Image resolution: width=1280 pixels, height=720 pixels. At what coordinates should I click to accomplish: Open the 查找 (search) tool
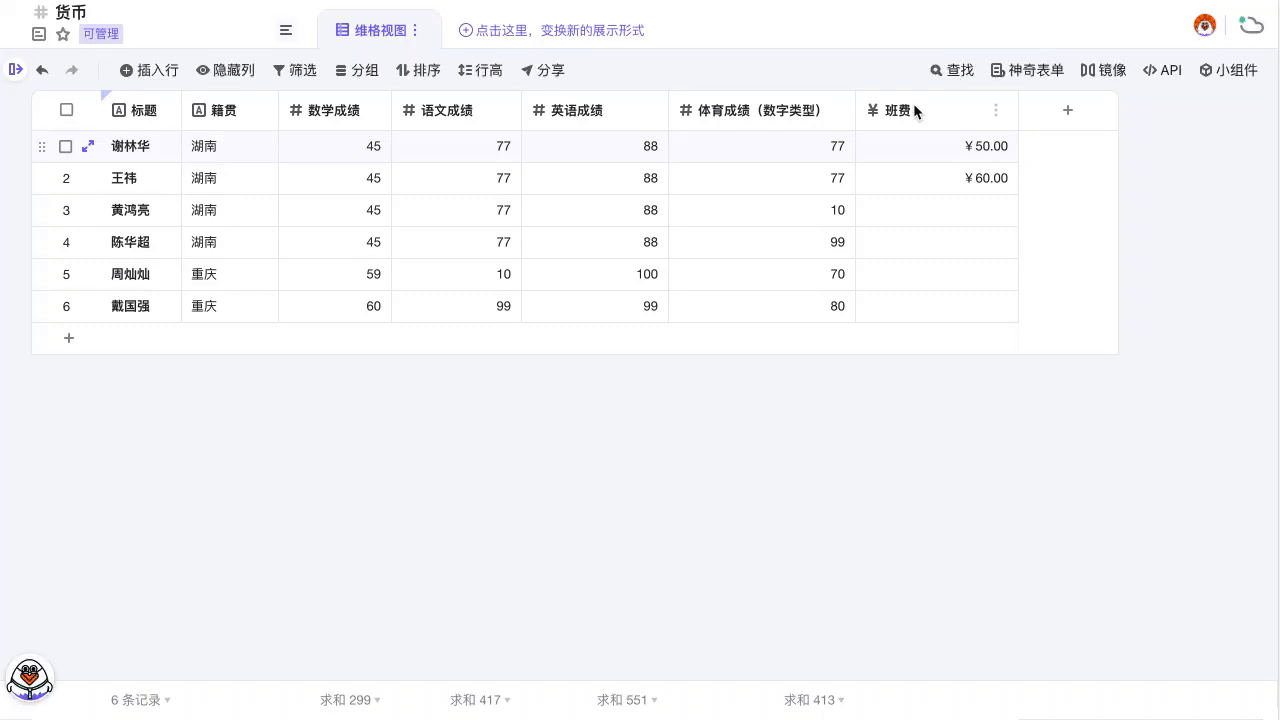tap(950, 70)
